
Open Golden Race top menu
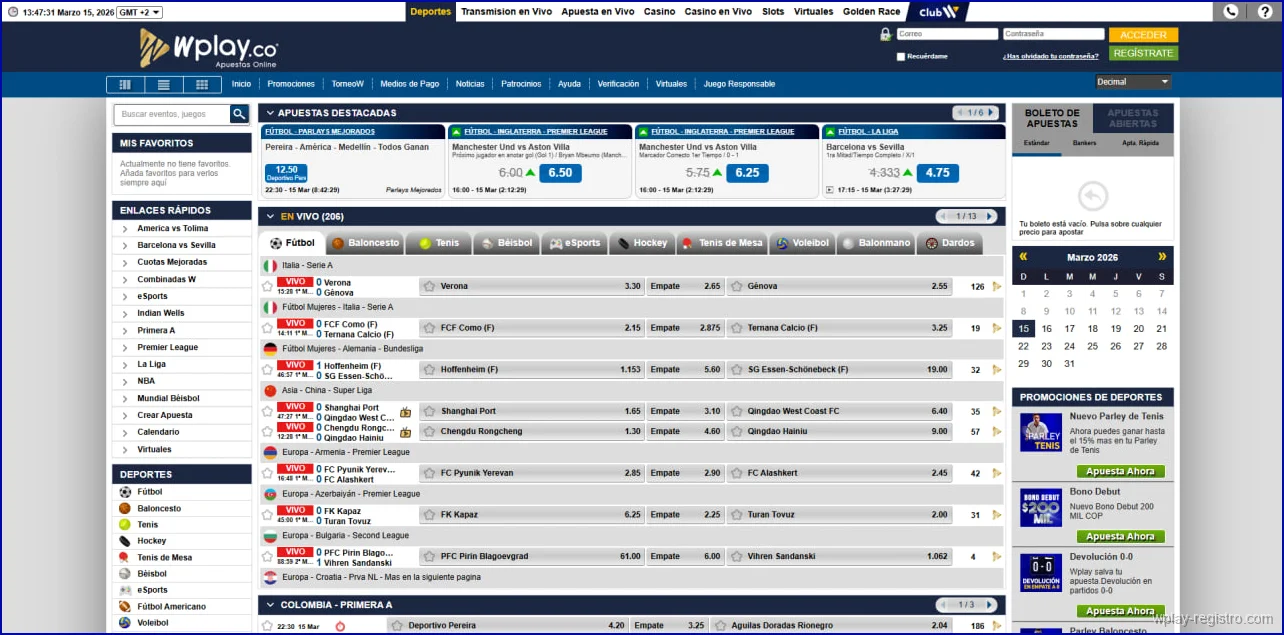871,12
